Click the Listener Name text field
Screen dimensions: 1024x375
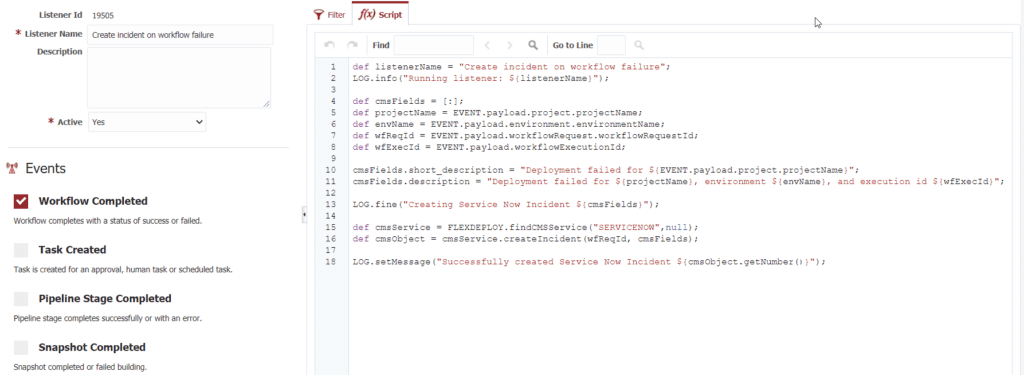tap(180, 35)
